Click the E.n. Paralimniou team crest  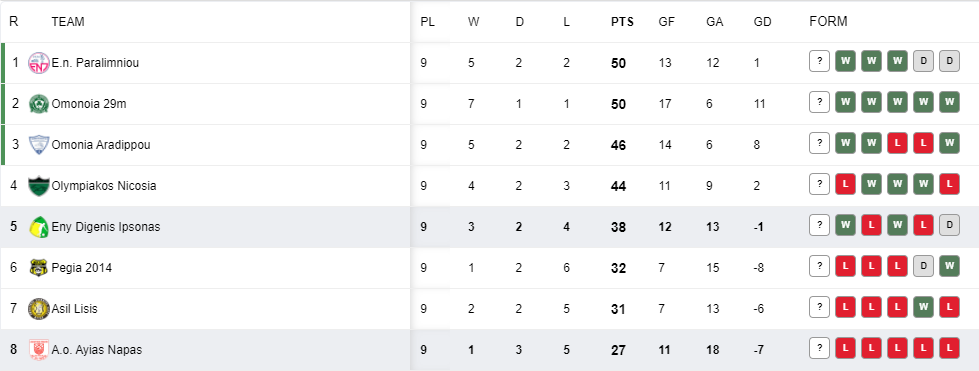point(39,63)
